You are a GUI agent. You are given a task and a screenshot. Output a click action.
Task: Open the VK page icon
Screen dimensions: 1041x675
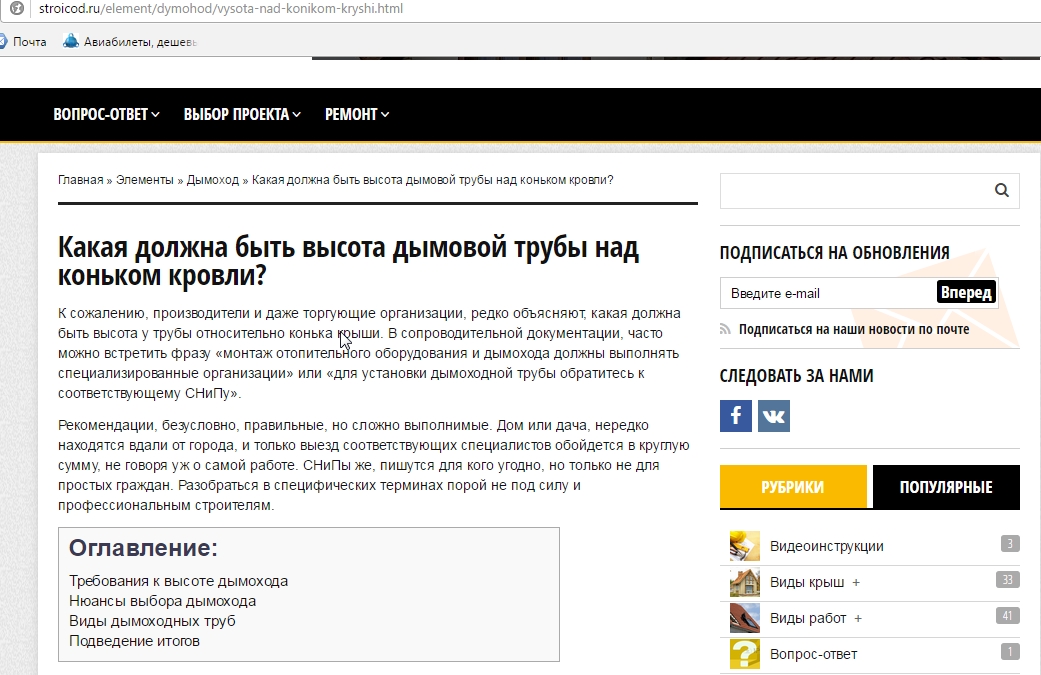[x=774, y=415]
